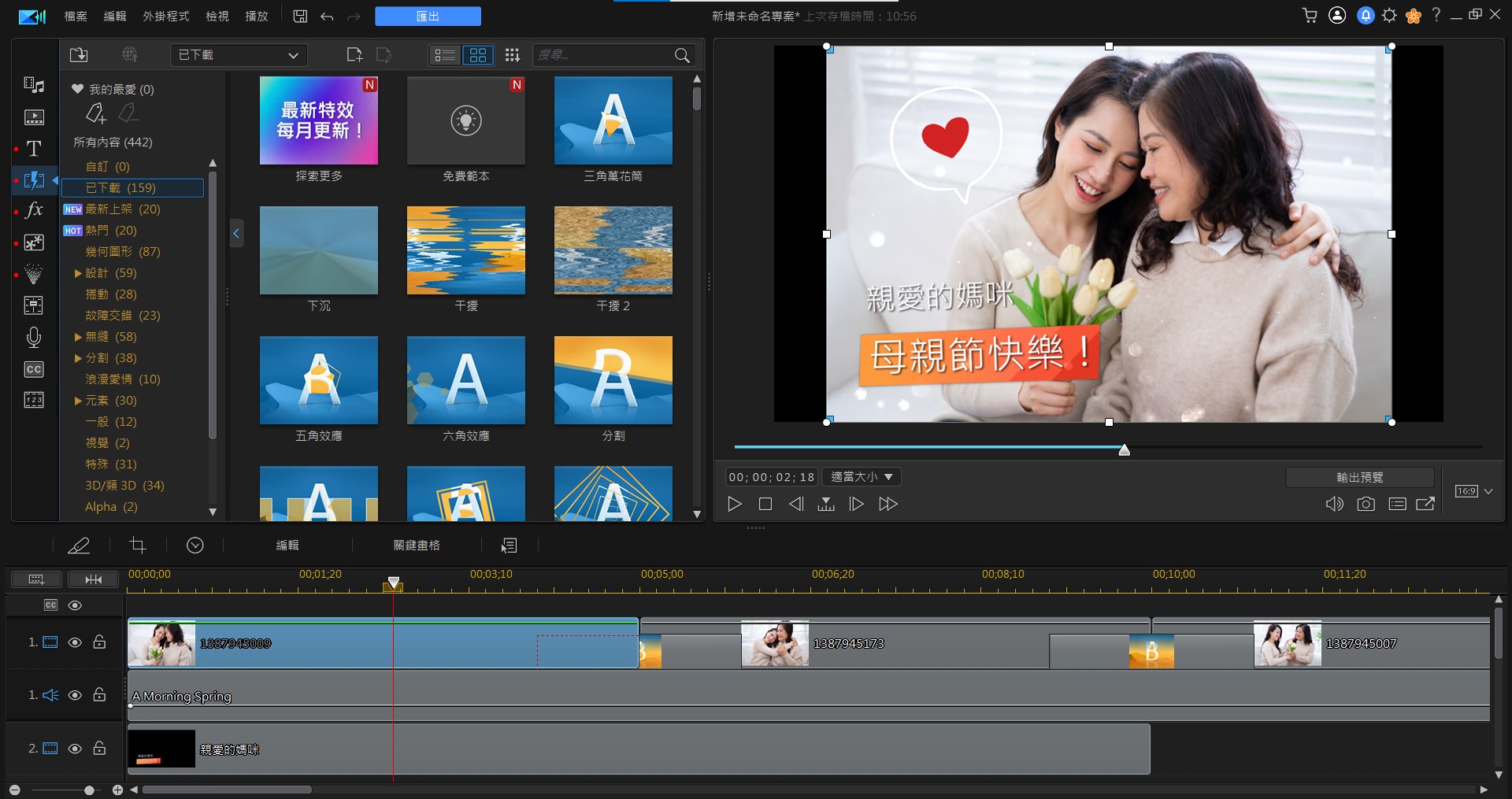
Task: Hide video track 2 using eye icon
Action: [x=75, y=749]
